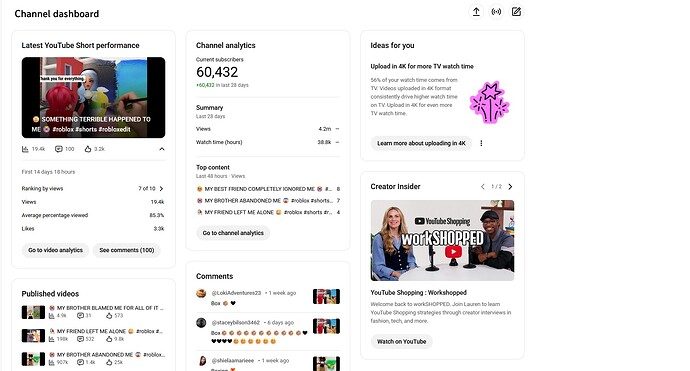The width and height of the screenshot is (690, 371).
Task: Click @LokiAdventures23 commenter avatar
Action: click(x=201, y=293)
